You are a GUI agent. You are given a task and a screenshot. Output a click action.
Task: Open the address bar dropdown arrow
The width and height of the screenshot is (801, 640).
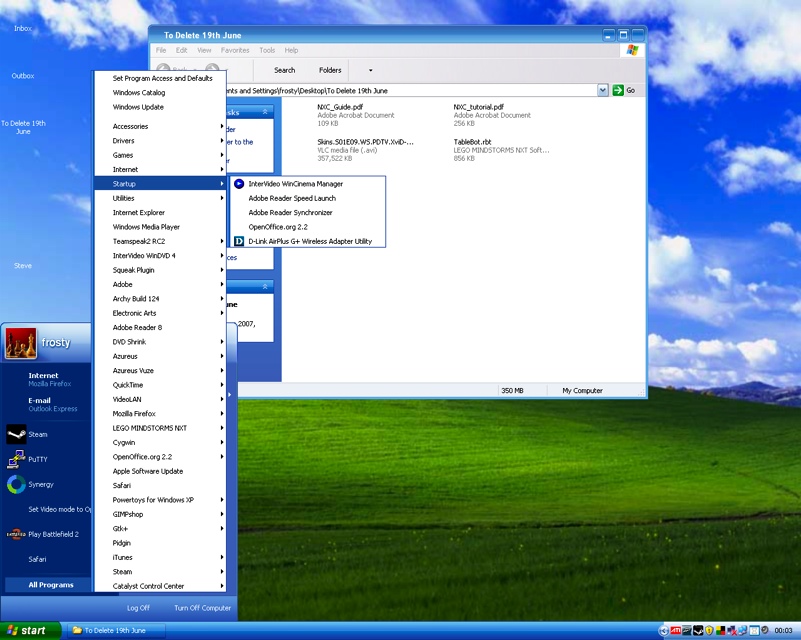(603, 90)
